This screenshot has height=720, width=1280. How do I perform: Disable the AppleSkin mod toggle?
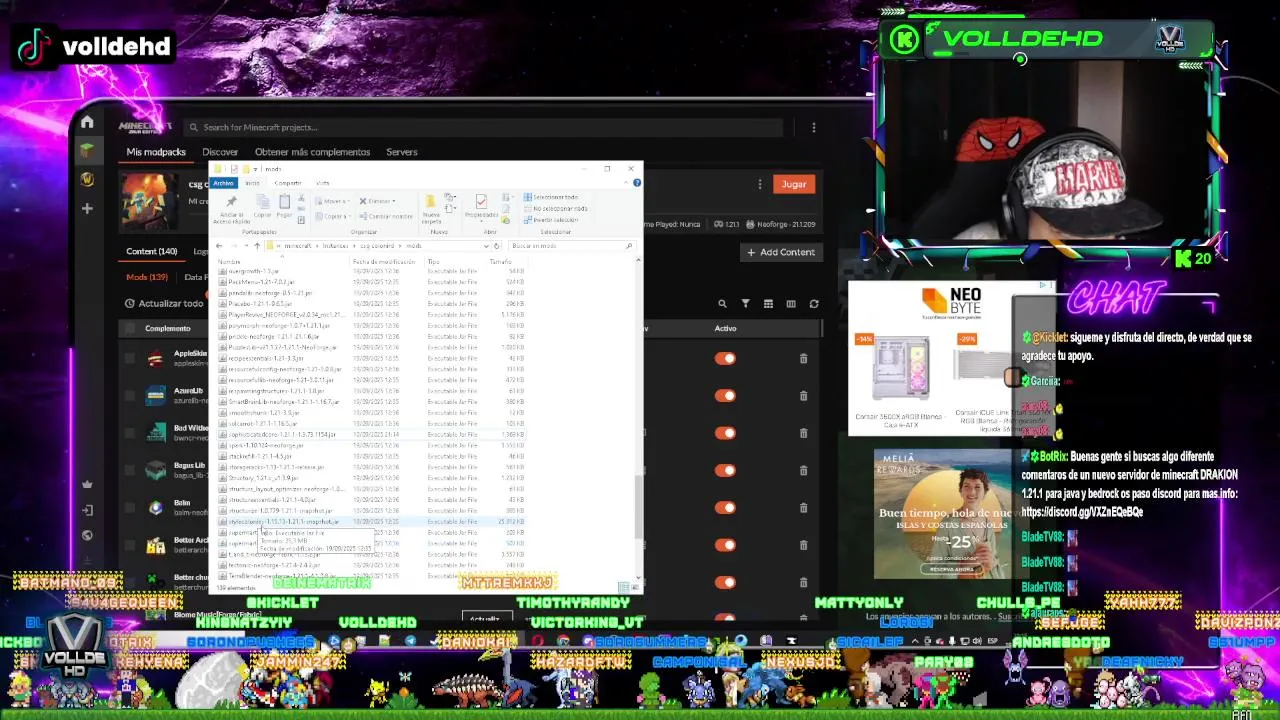point(725,358)
